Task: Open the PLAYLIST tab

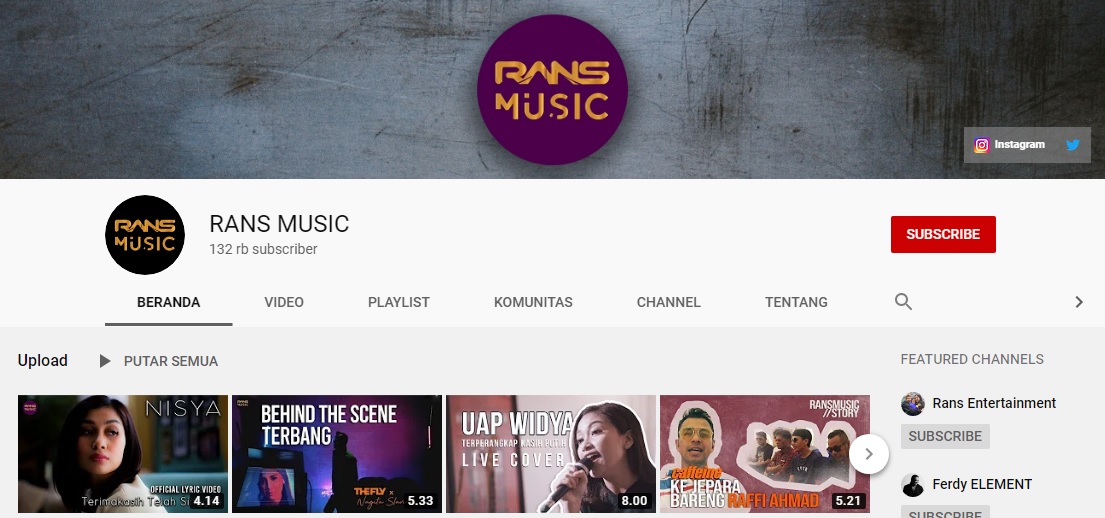Action: pos(399,302)
